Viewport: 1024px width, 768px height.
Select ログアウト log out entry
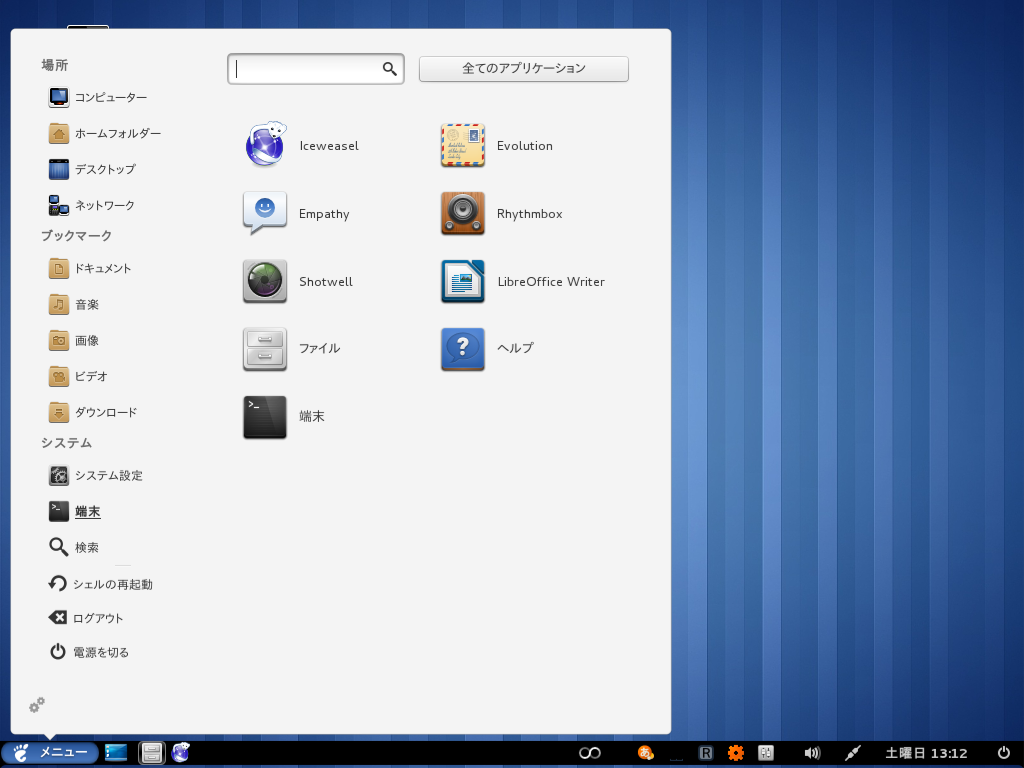pyautogui.click(x=86, y=618)
